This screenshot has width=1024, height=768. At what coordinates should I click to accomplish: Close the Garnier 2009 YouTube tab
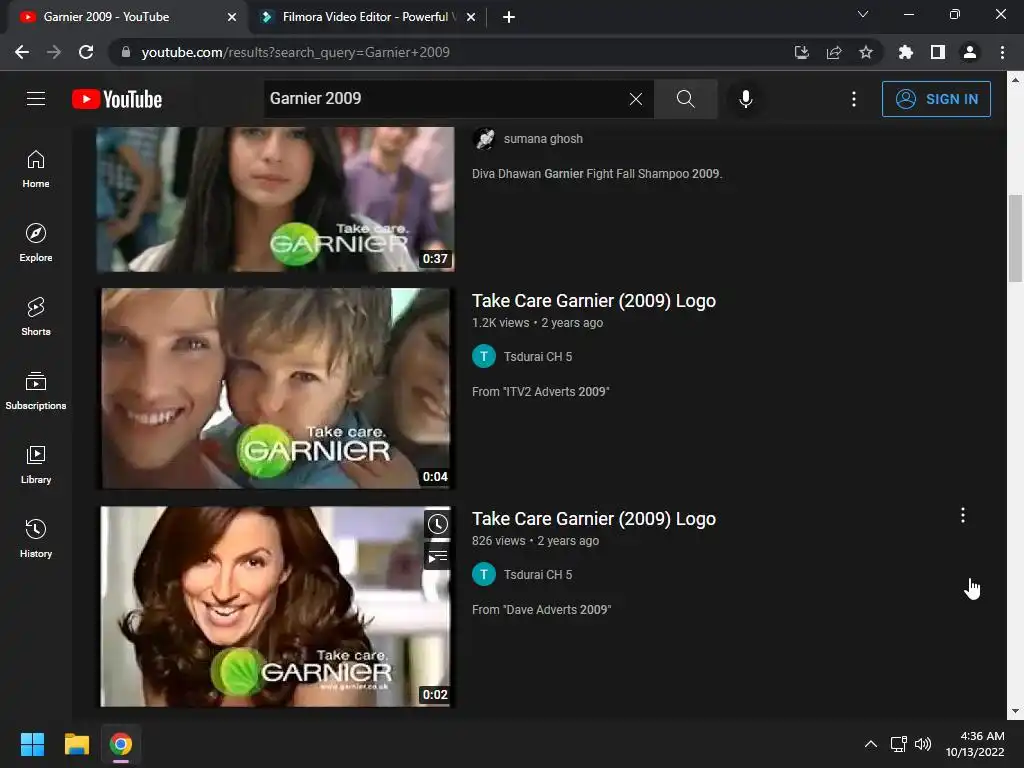pos(232,17)
